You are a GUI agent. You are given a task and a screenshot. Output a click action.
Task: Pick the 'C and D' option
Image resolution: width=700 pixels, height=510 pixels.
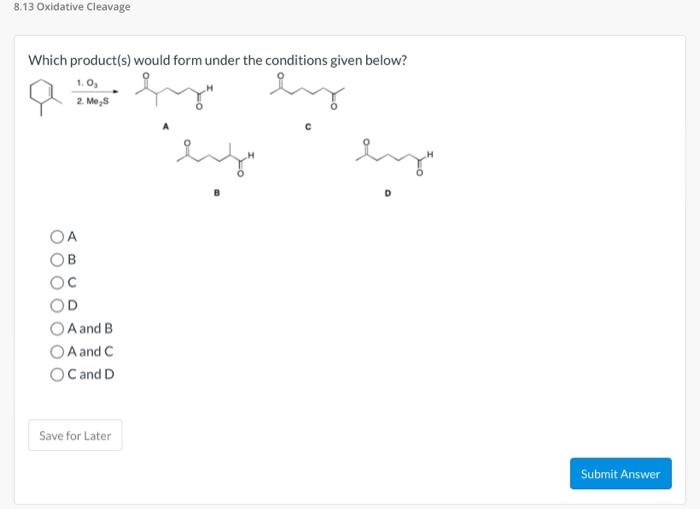[56, 375]
